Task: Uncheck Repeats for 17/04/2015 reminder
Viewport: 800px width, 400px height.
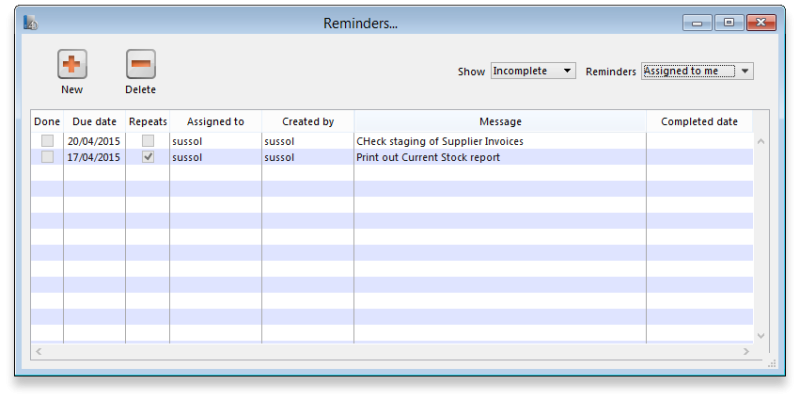Action: coord(148,158)
